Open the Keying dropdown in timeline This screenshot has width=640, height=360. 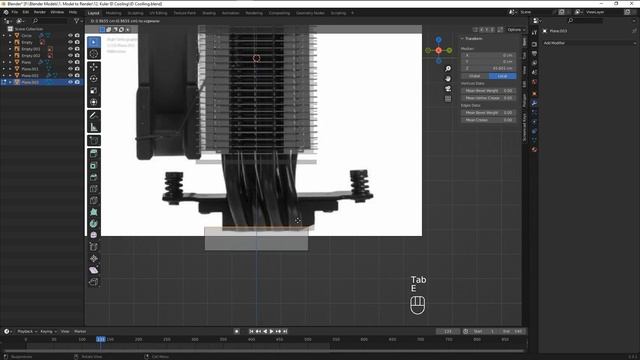(49, 331)
